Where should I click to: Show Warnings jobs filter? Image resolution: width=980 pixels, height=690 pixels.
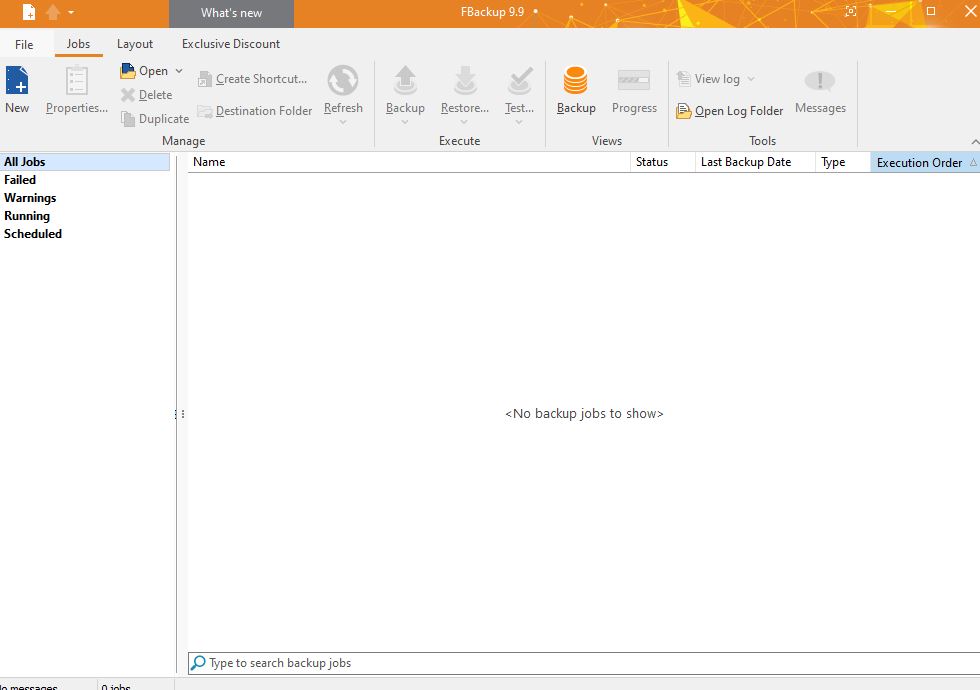(x=30, y=198)
